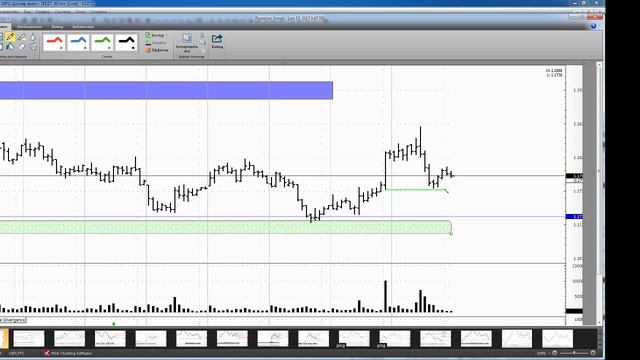Switch to the Библиотека tab

(x=83, y=27)
